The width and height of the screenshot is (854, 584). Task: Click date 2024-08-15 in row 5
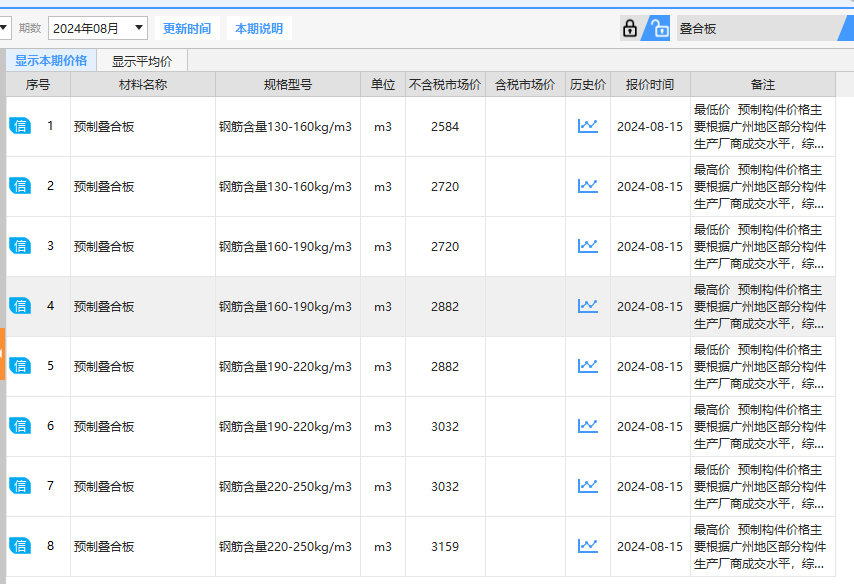coord(650,366)
